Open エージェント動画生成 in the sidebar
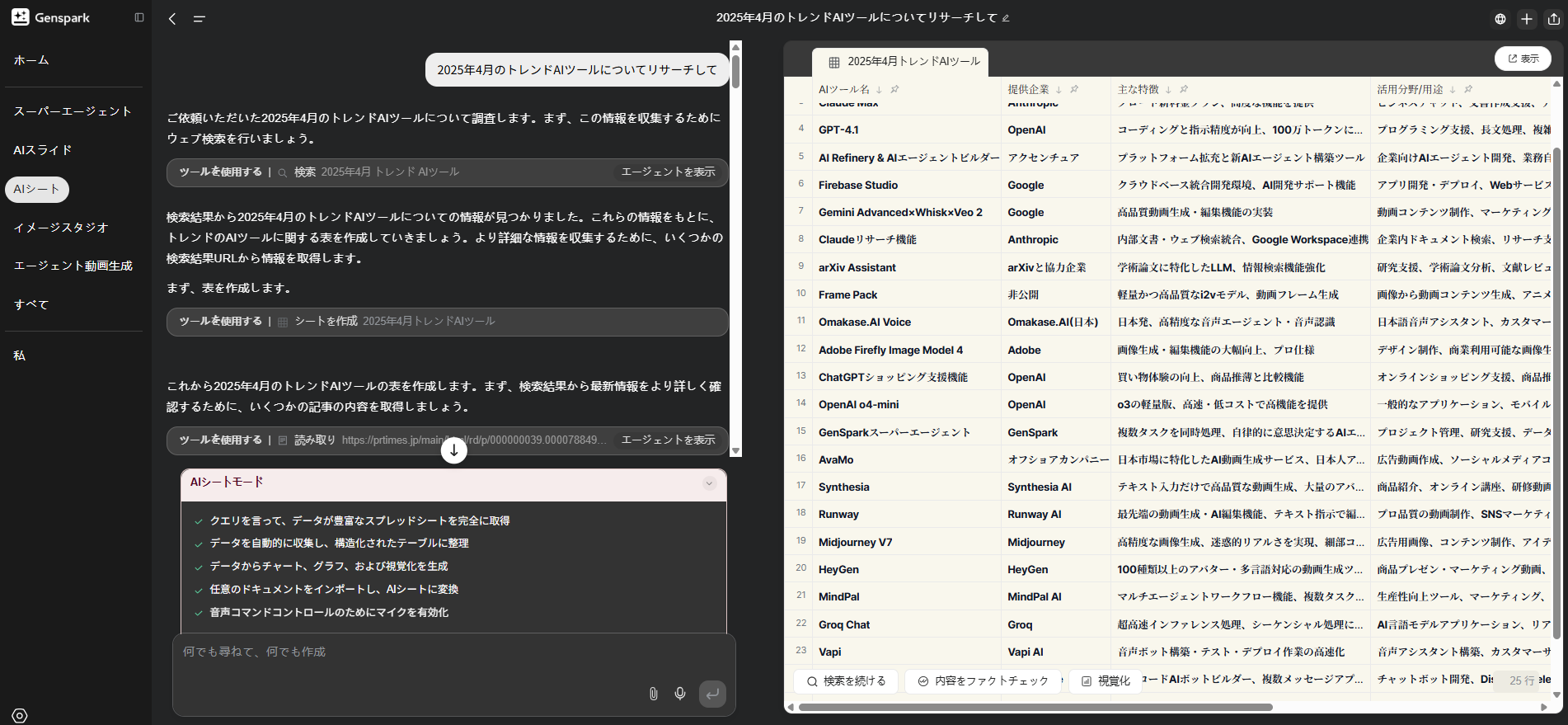The height and width of the screenshot is (725, 1568). point(73,266)
